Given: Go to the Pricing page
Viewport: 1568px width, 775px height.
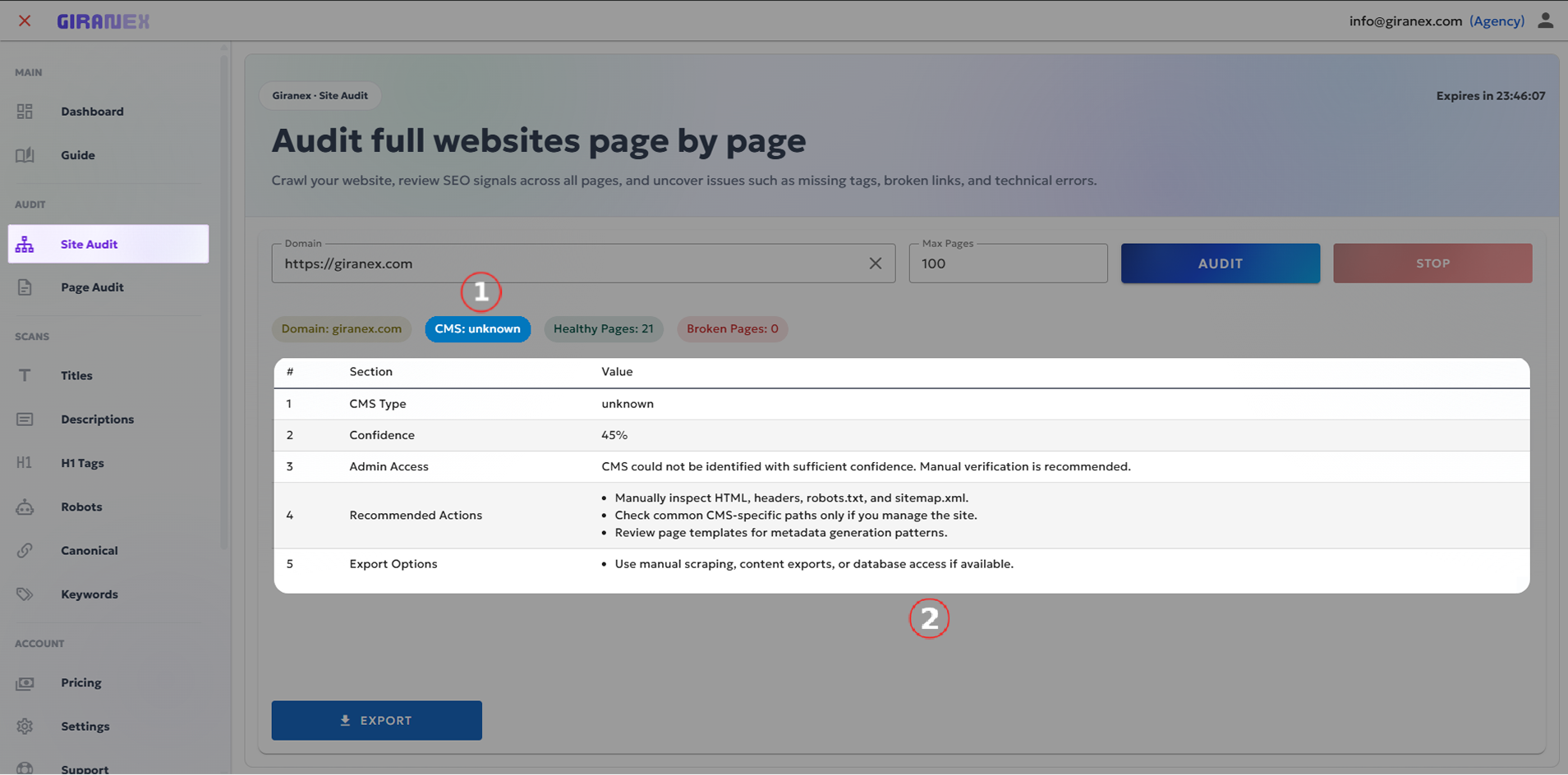Looking at the screenshot, I should (x=108, y=683).
